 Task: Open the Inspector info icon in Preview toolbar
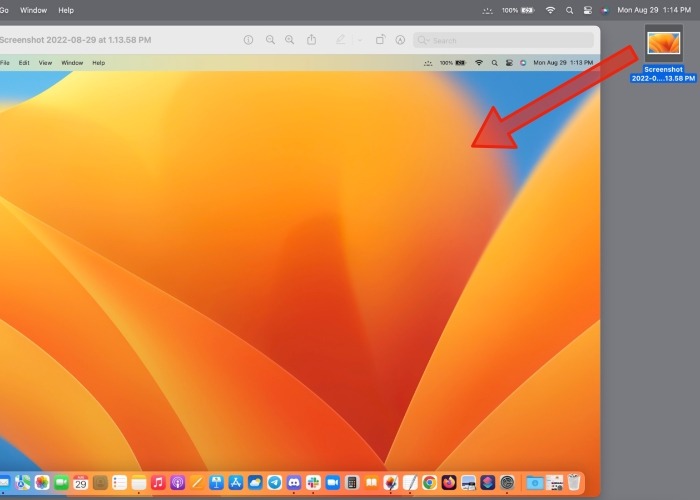[248, 40]
